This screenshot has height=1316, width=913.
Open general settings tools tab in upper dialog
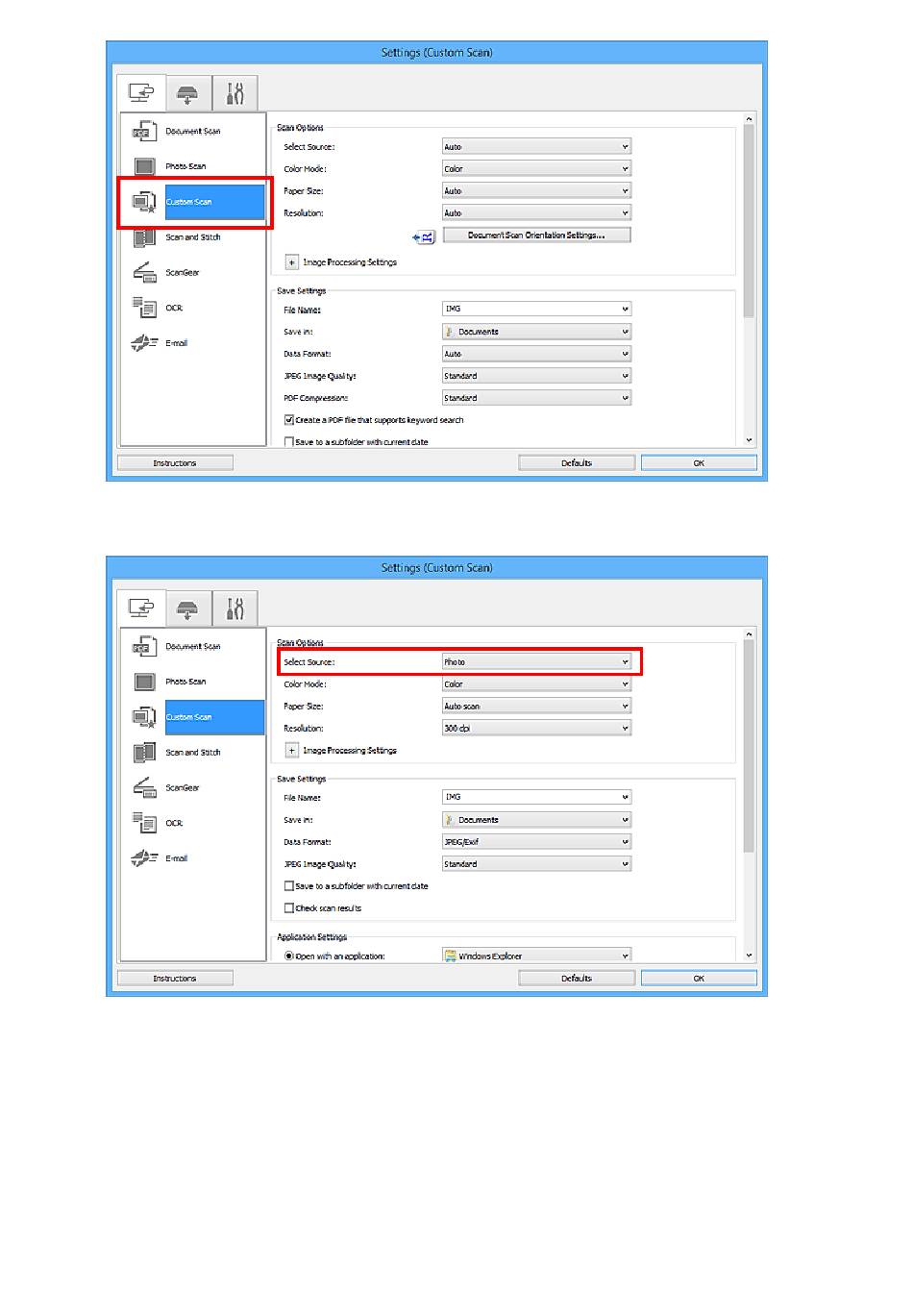tap(234, 94)
